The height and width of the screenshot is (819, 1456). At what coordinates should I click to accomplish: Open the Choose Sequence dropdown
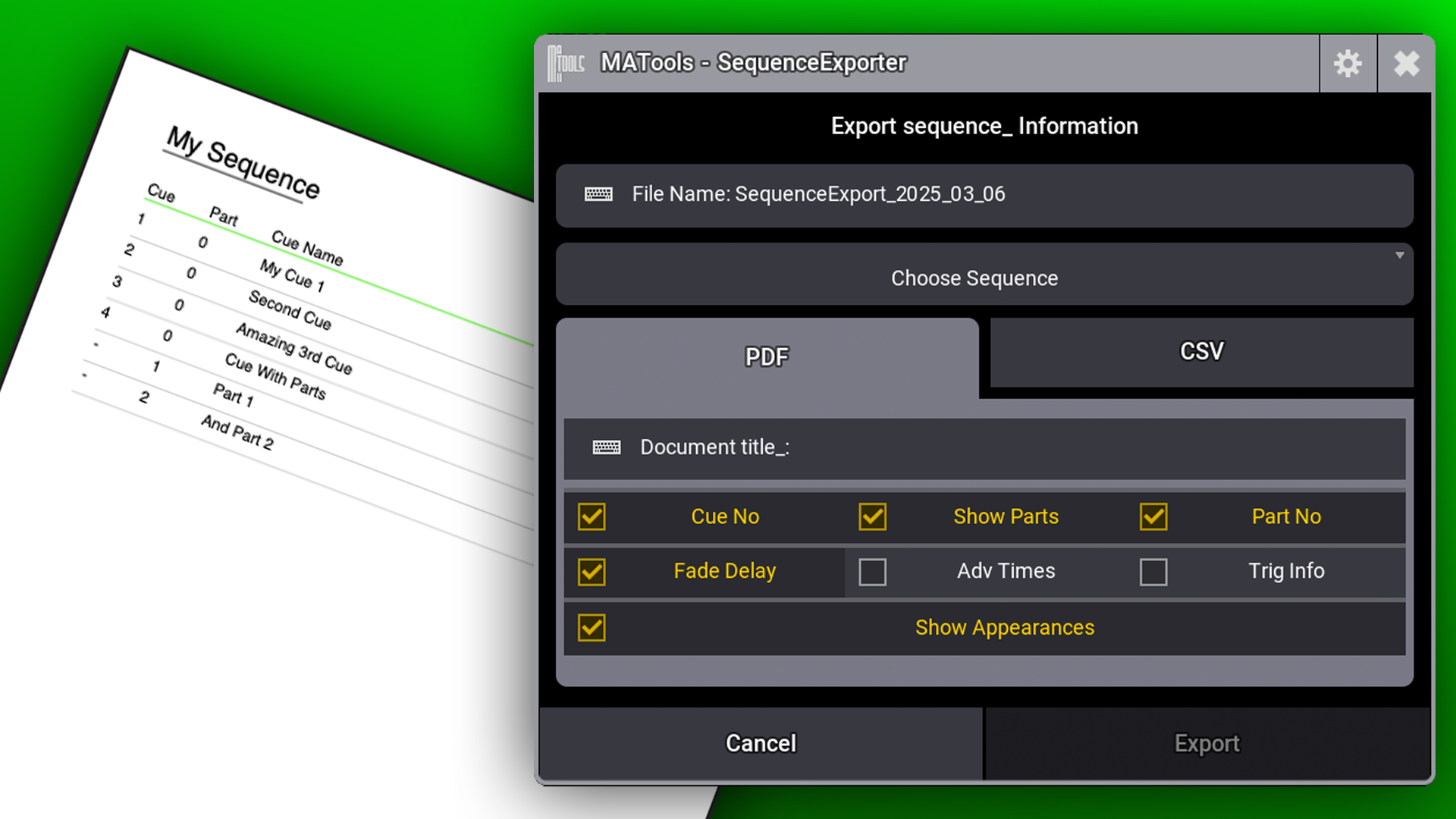coord(984,275)
